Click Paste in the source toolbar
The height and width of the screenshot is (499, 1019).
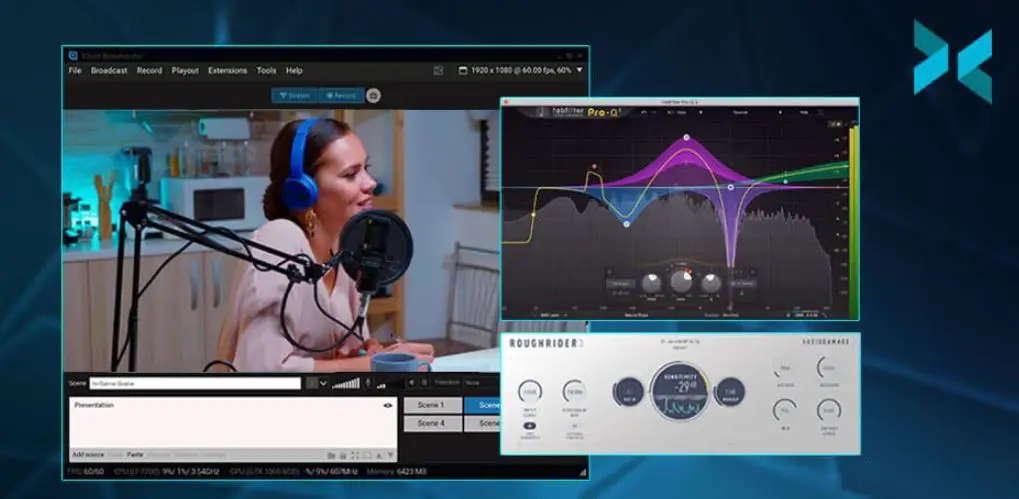click(135, 455)
